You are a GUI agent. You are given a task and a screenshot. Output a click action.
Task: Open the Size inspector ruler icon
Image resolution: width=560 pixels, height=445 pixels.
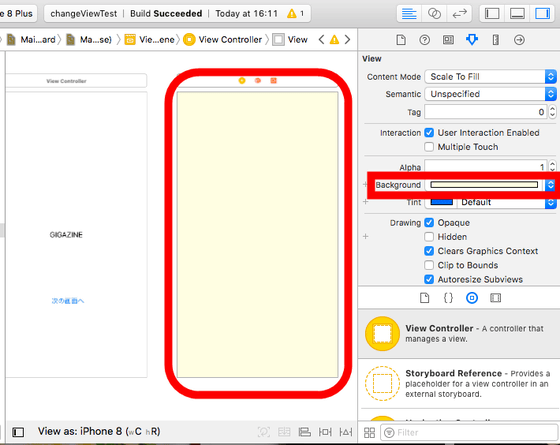[x=496, y=40]
